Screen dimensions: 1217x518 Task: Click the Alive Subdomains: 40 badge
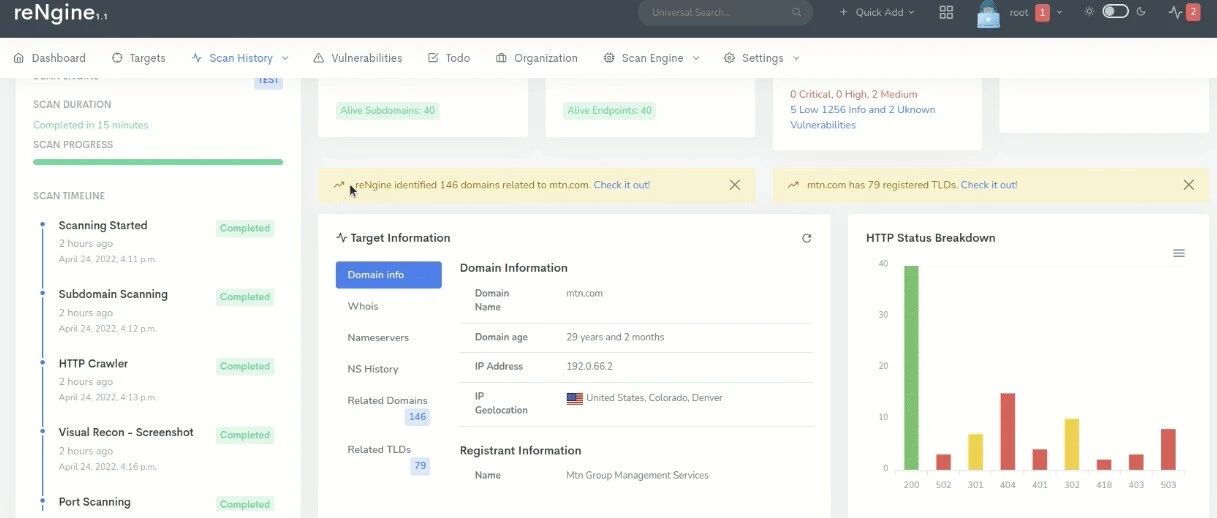pyautogui.click(x=388, y=111)
